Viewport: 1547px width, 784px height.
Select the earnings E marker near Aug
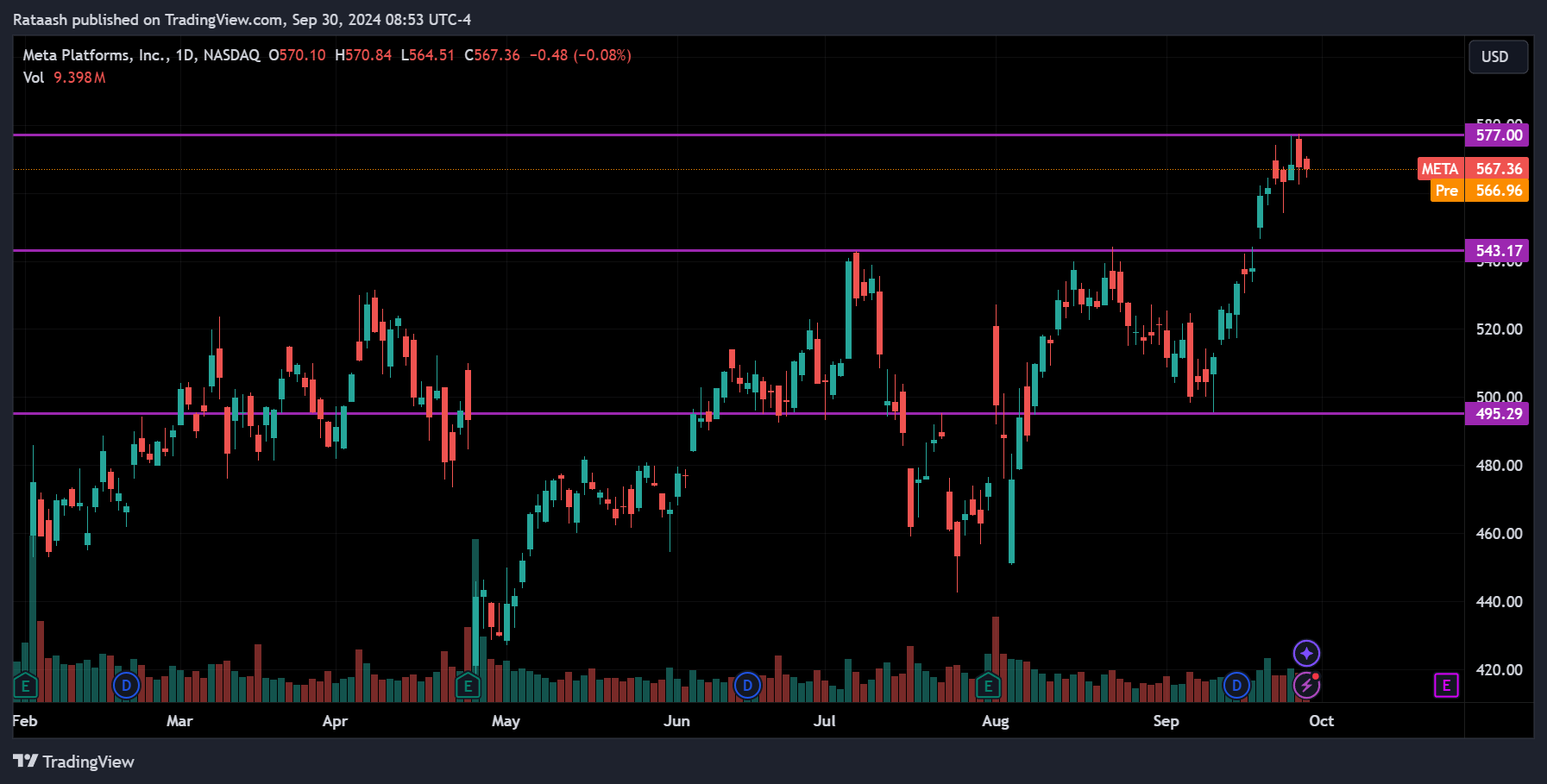point(988,687)
